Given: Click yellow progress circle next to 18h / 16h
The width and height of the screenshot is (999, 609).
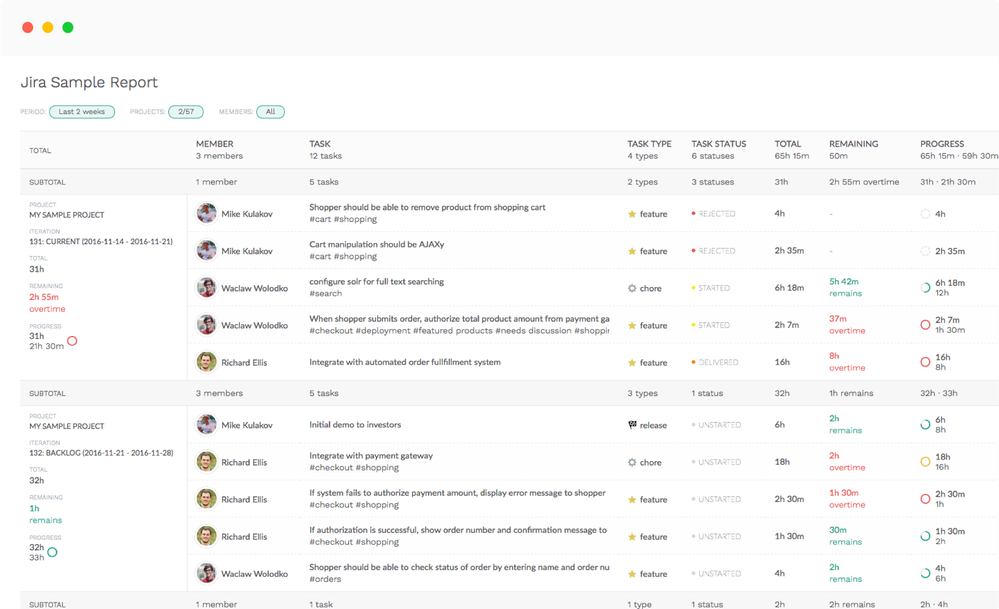Looking at the screenshot, I should click(925, 462).
